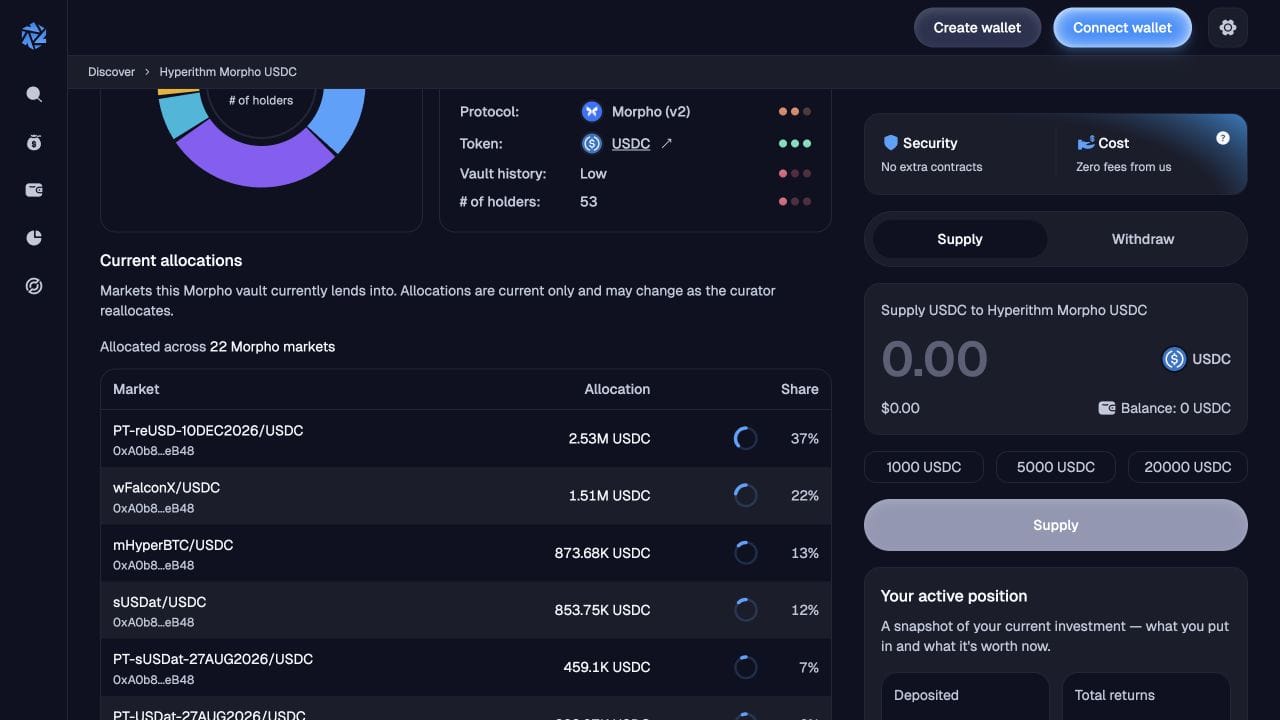The image size is (1280, 720).
Task: Click the Cost hand icon
Action: pos(1086,143)
